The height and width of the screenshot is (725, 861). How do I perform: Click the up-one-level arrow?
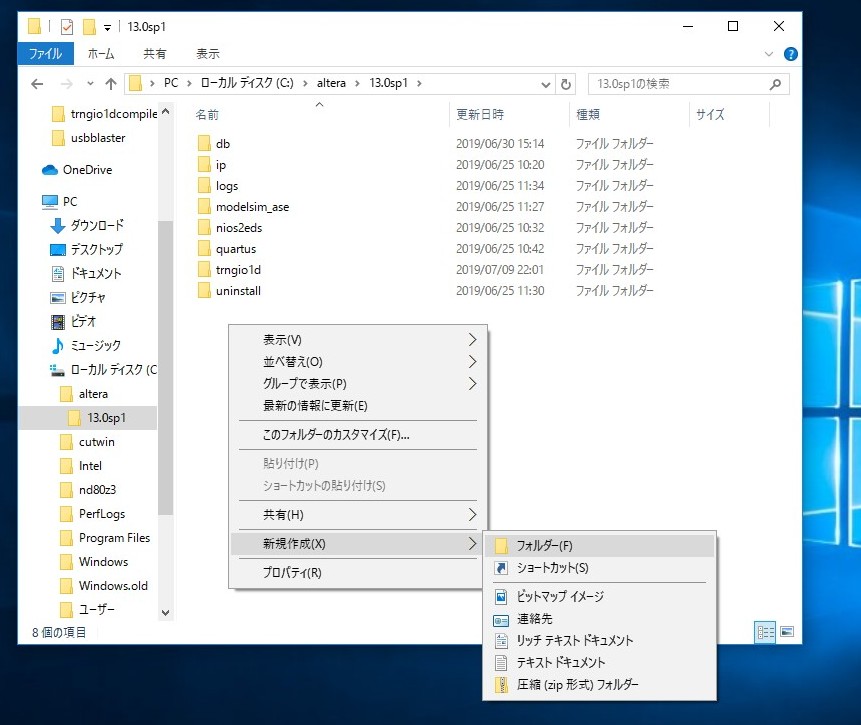click(111, 84)
